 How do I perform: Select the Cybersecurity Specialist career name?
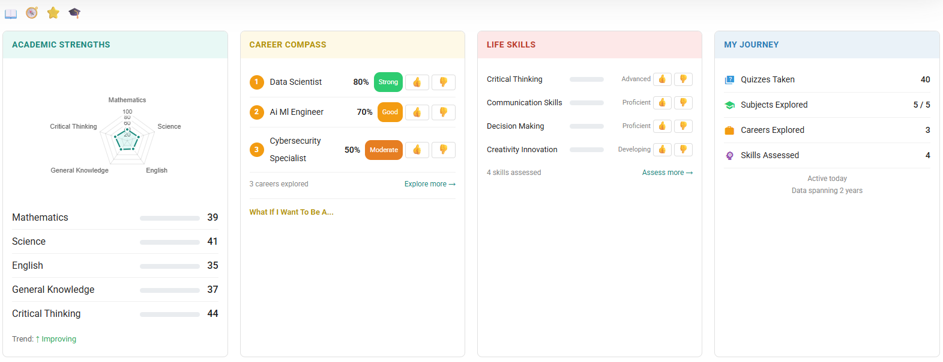(x=295, y=150)
